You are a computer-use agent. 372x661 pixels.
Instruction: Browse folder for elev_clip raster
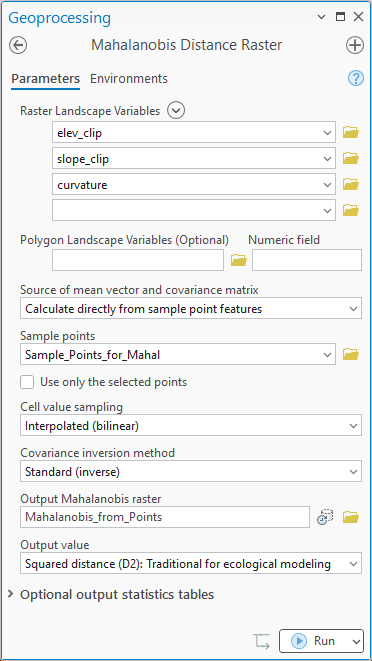pyautogui.click(x=350, y=133)
